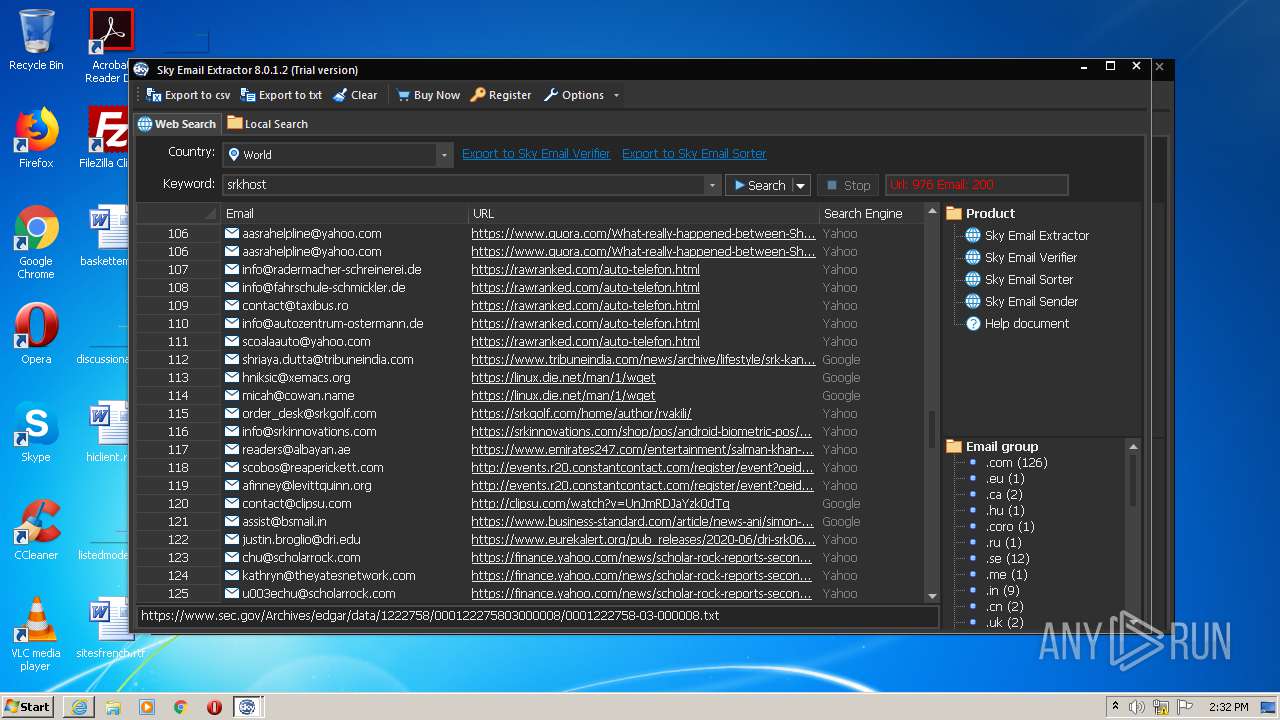Expand the Keyword history dropdown arrow
This screenshot has height=720, width=1280.
tap(712, 185)
